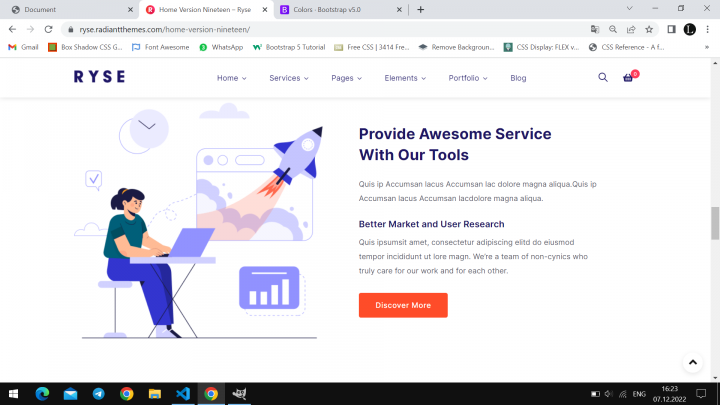Viewport: 720px width, 405px height.
Task: Open the Blog menu link
Action: (x=518, y=78)
